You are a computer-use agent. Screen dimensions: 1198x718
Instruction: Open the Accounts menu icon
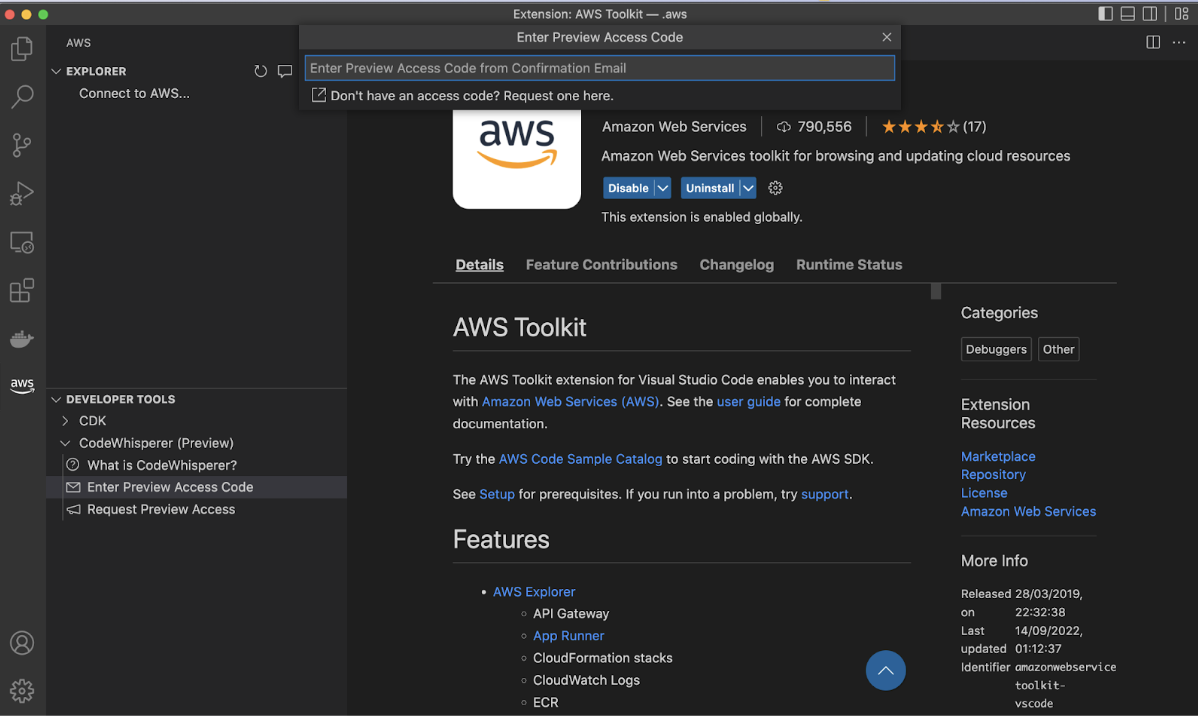pos(22,643)
